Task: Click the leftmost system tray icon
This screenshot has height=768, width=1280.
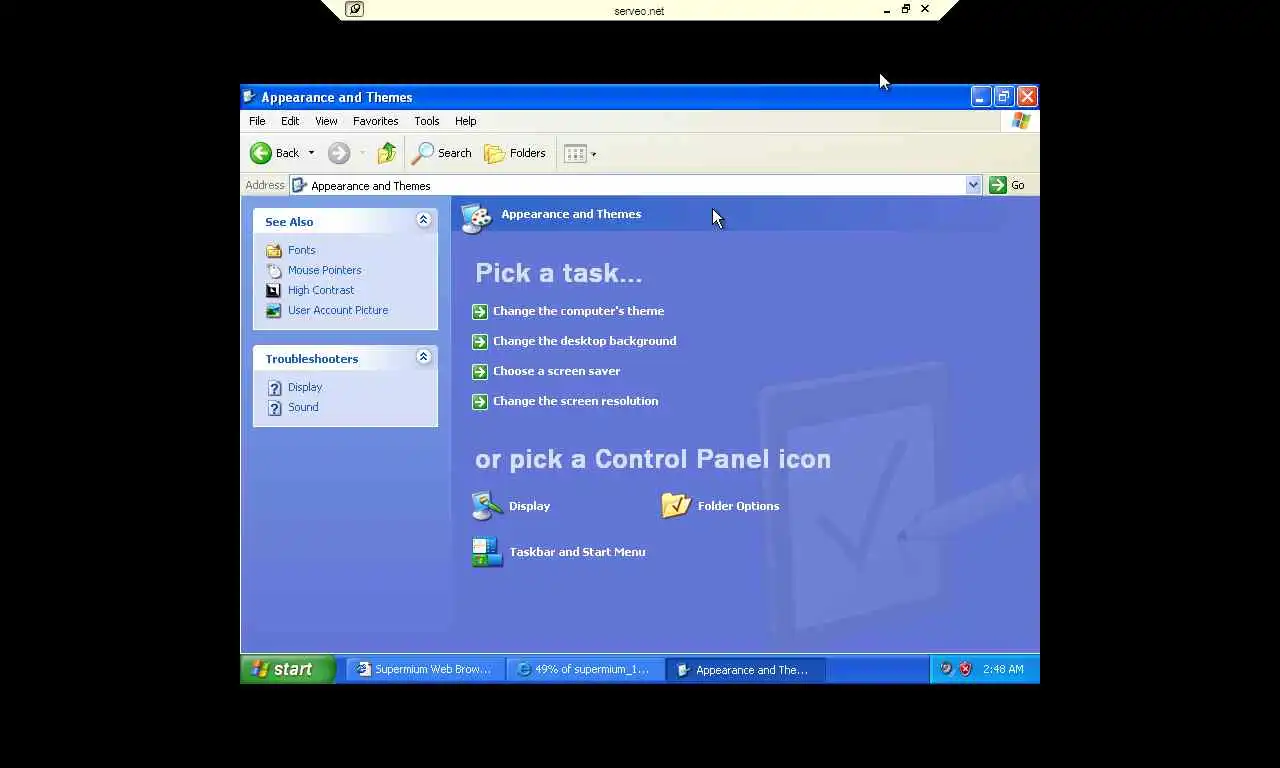Action: pos(946,669)
